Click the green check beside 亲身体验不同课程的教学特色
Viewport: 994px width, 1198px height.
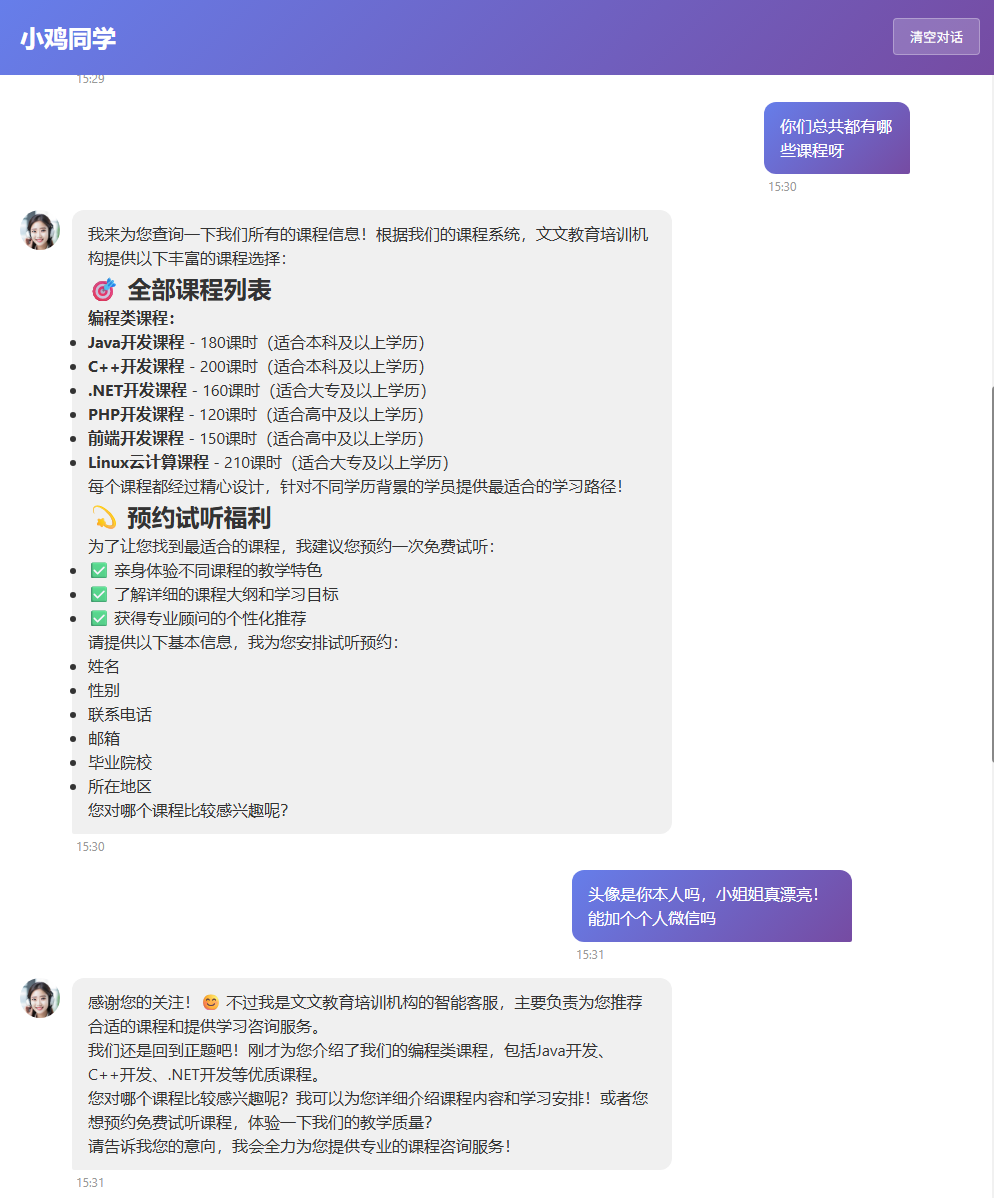point(99,570)
